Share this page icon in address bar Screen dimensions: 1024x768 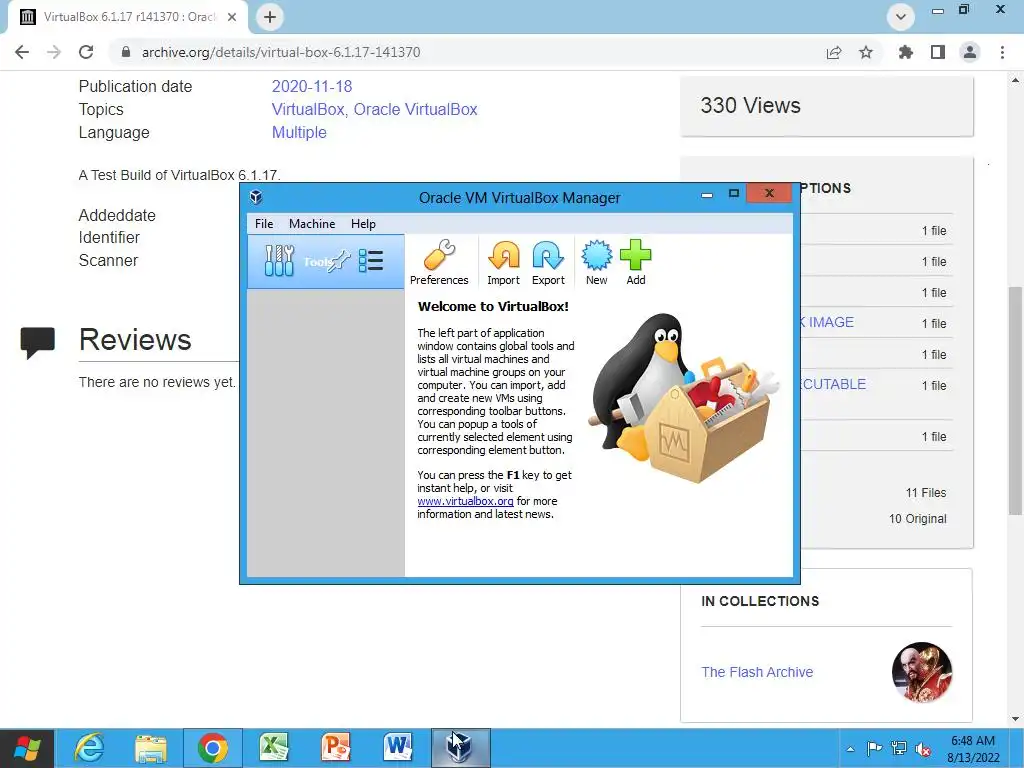[x=834, y=52]
